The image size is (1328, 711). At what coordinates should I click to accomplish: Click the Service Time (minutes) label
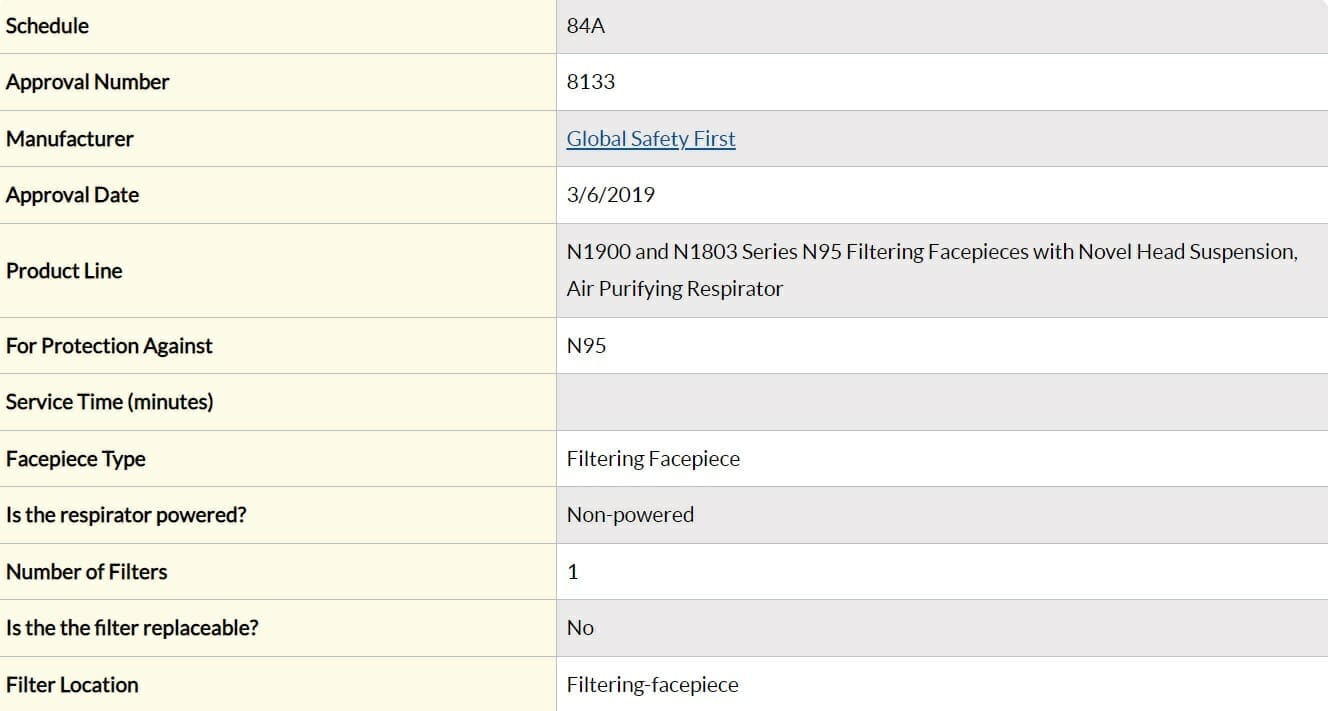point(110,402)
